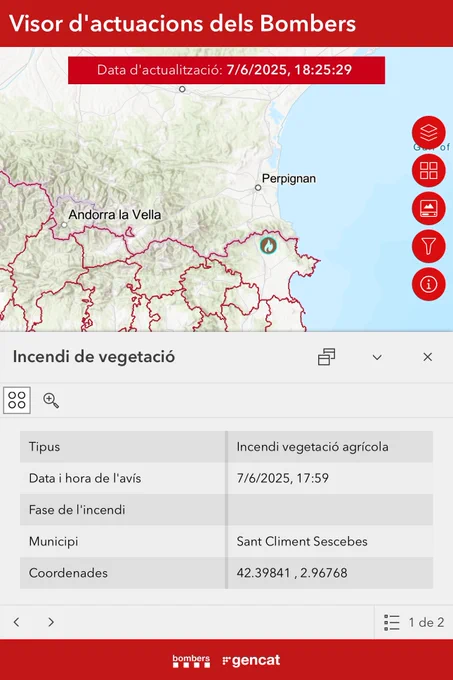453x680 pixels.
Task: Click the coordinates '42.39841 , 2.96768'
Action: pyautogui.click(x=292, y=573)
